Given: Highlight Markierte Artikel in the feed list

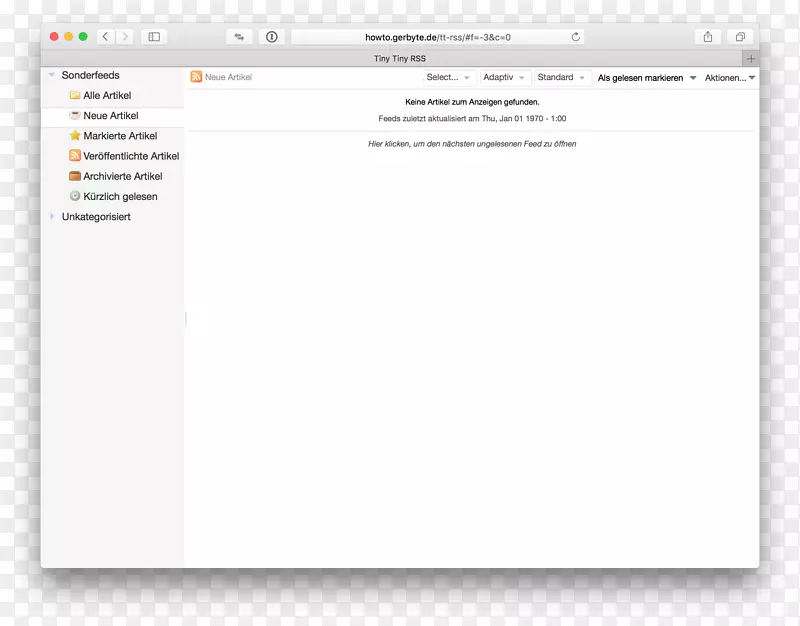Looking at the screenshot, I should pos(121,135).
